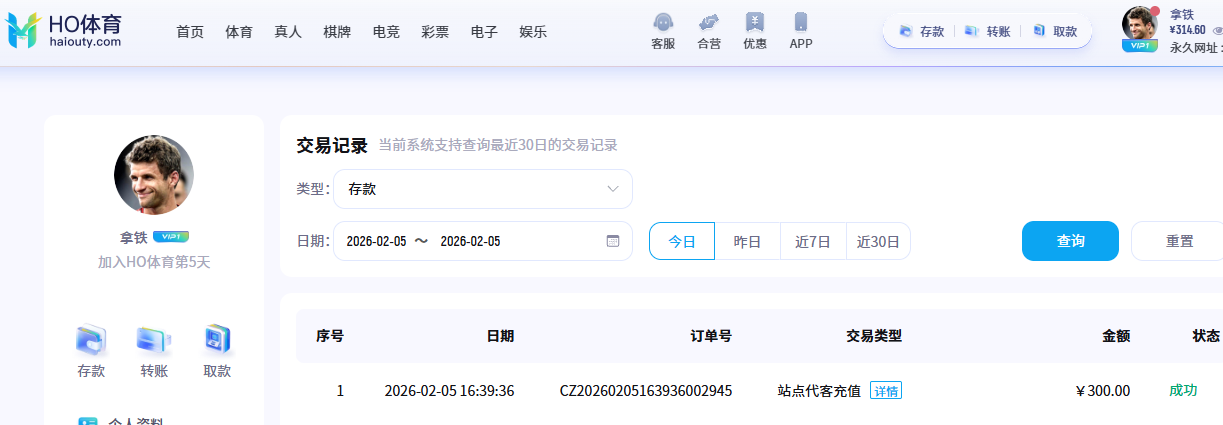The image size is (1223, 425).
Task: Click the HO体育 logo
Action: point(64,31)
